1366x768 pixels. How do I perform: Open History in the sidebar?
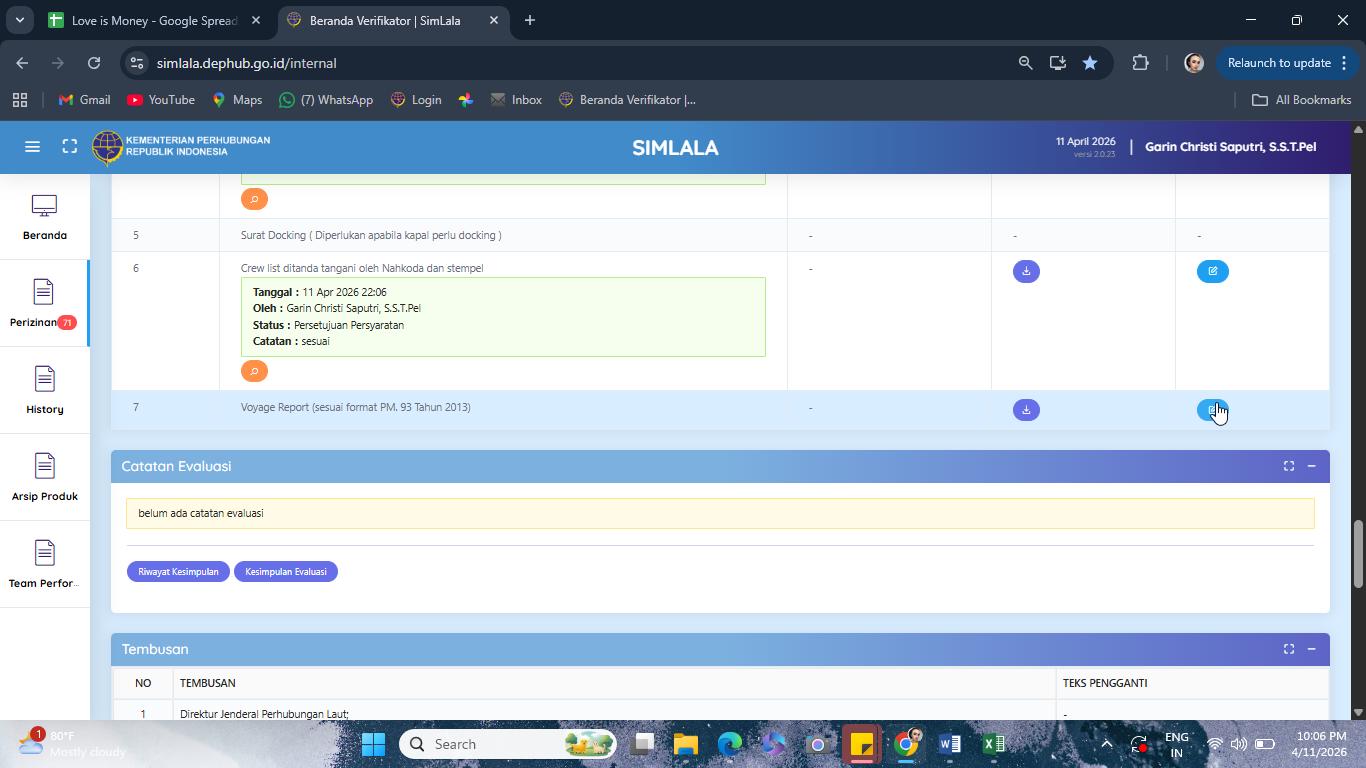tap(44, 390)
